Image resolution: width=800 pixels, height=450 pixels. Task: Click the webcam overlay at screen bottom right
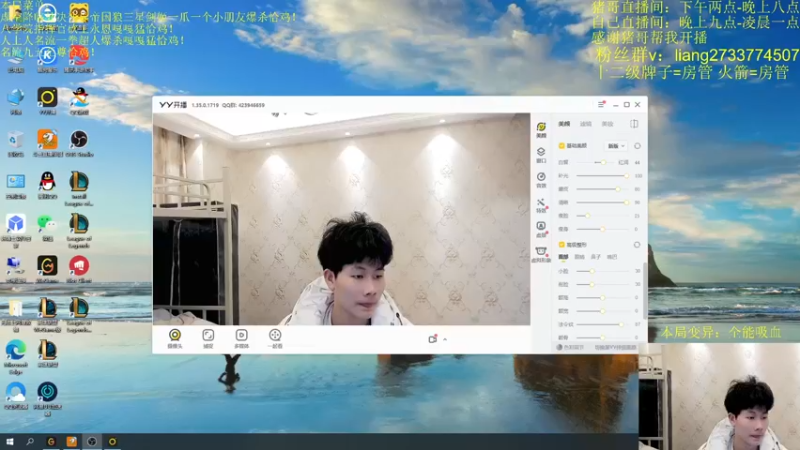tap(719, 396)
